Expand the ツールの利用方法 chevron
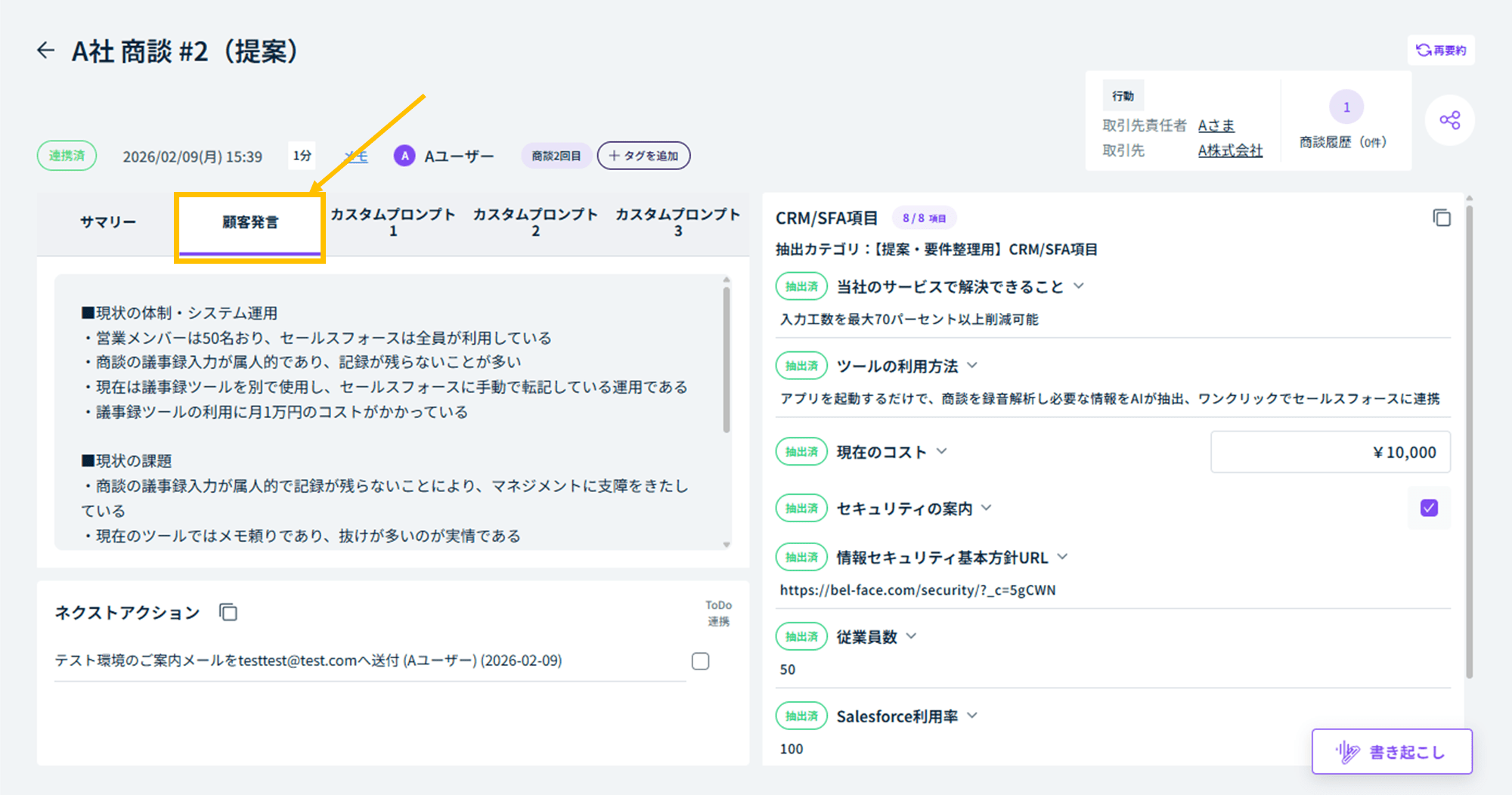The width and height of the screenshot is (1512, 795). coord(972,366)
